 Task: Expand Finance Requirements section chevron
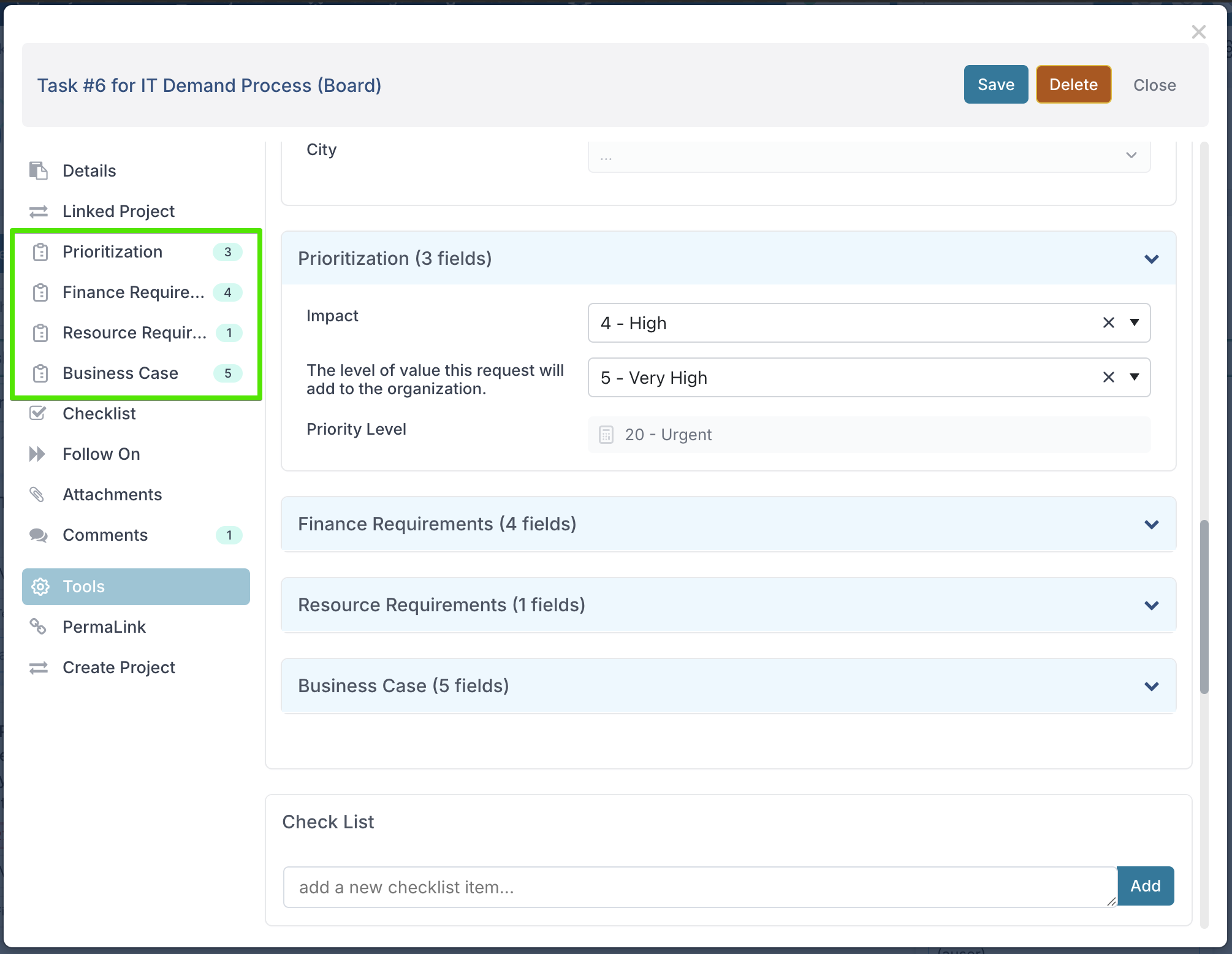point(1151,524)
